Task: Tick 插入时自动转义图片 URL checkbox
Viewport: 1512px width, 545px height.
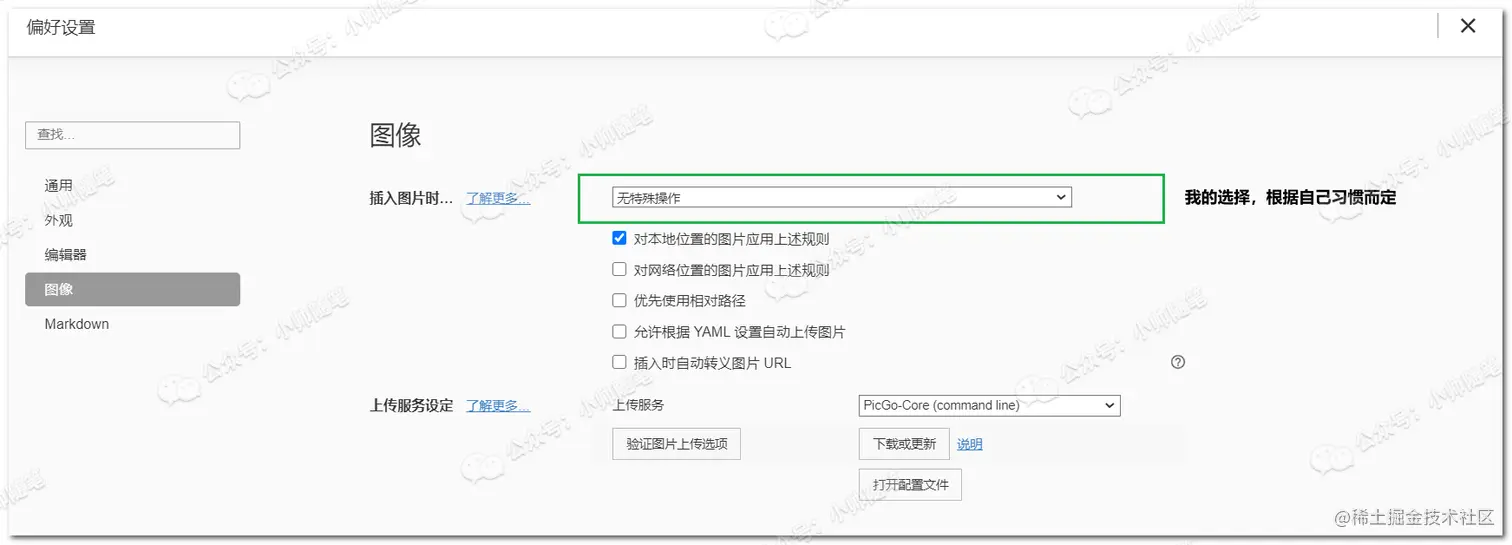Action: coord(619,363)
